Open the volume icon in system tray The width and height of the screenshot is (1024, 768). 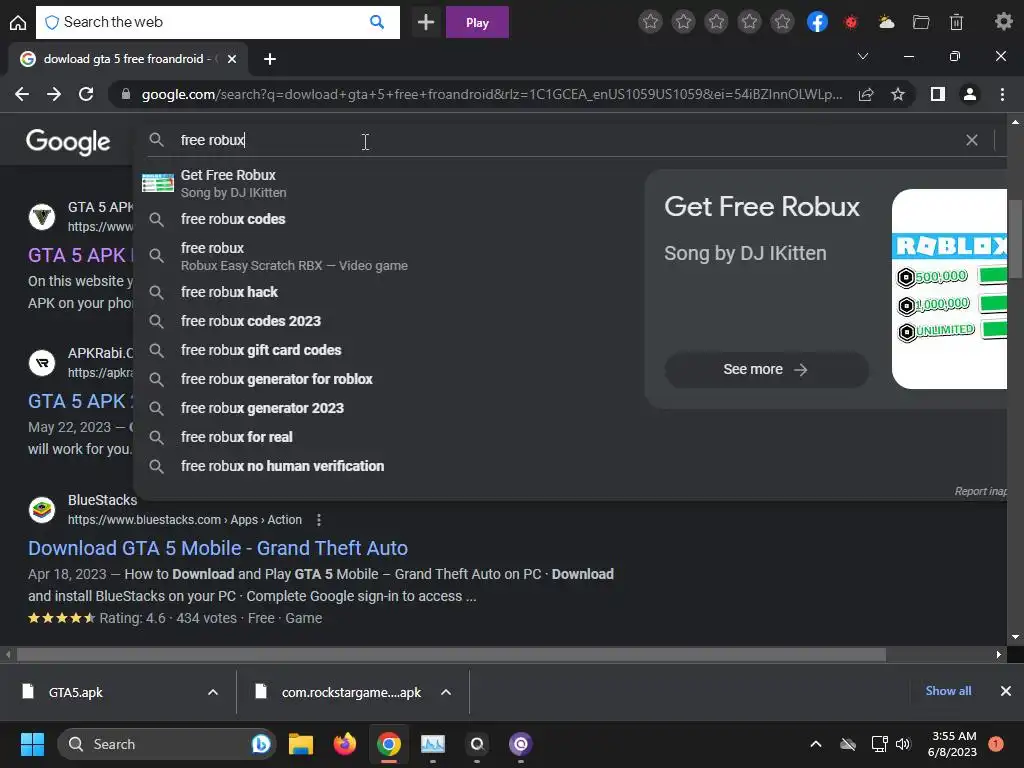pos(903,744)
